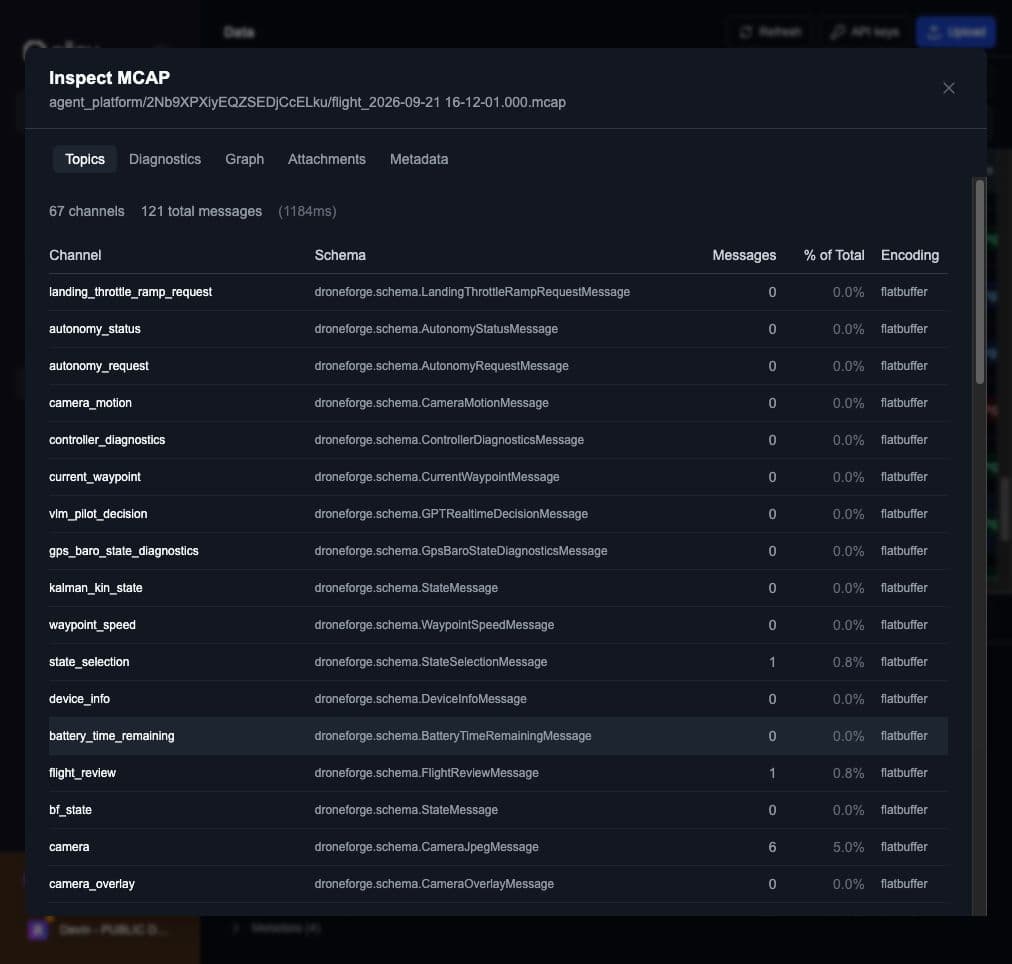Select the camera_motion channel

[x=90, y=403]
